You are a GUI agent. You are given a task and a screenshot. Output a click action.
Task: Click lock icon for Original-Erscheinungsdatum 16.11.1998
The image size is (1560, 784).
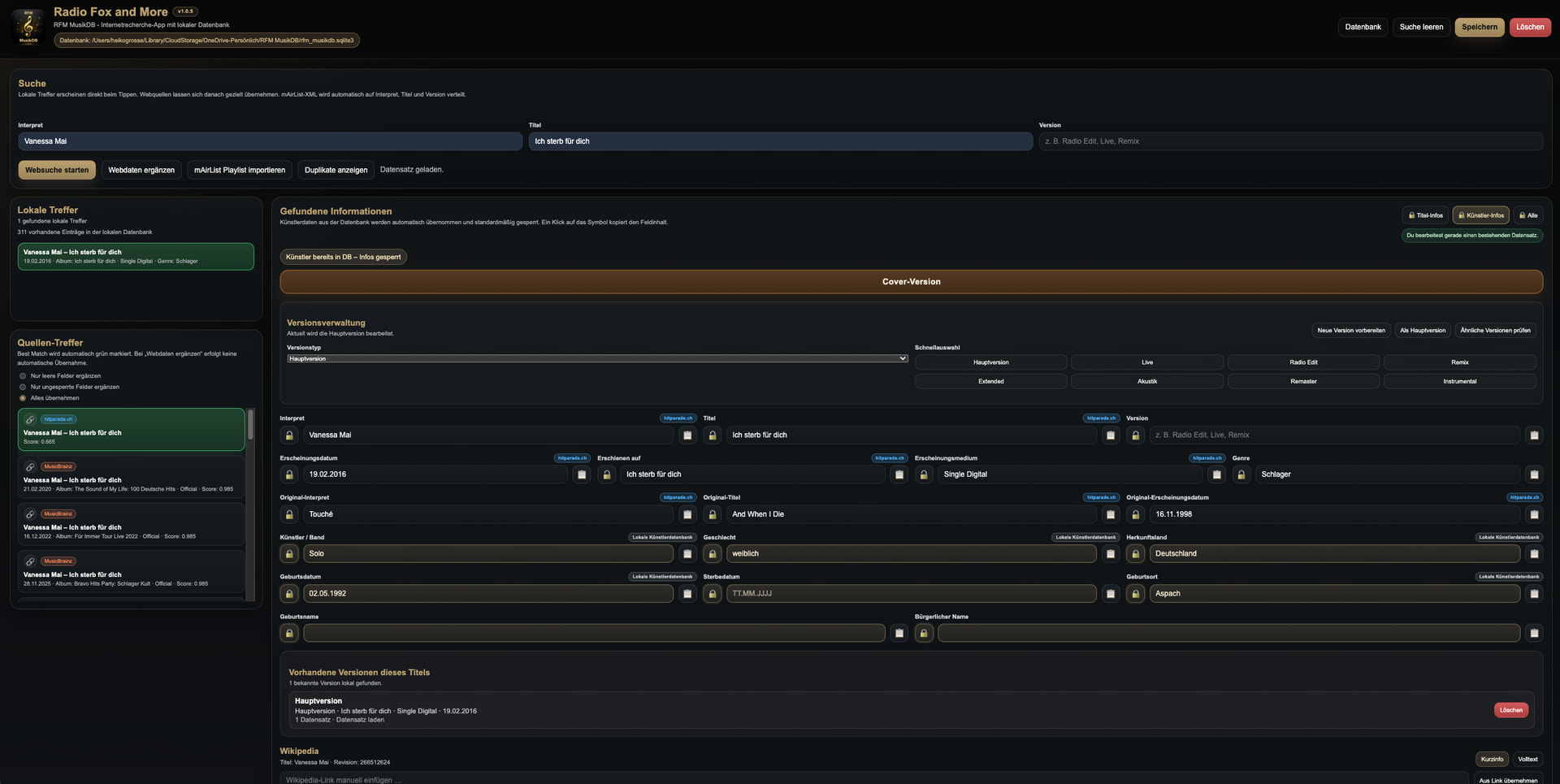click(1136, 514)
